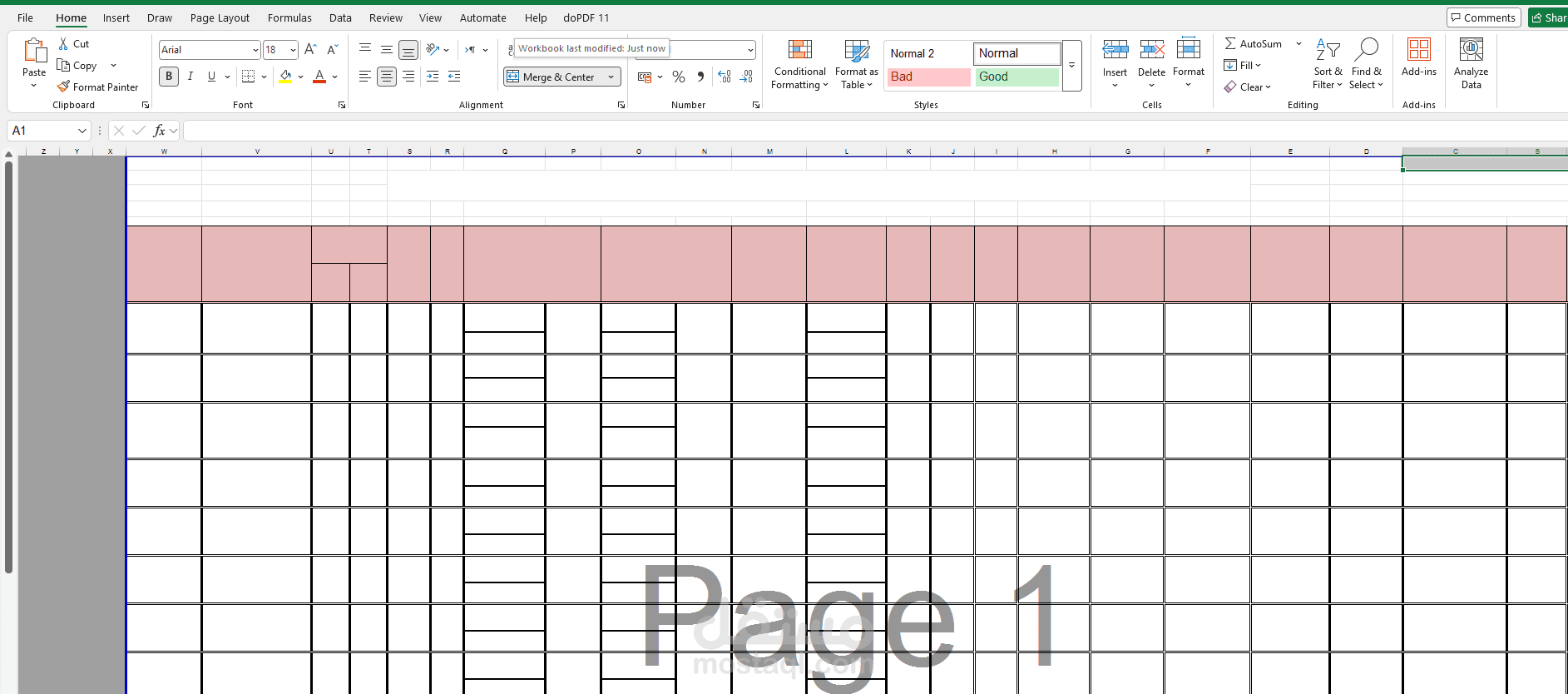1568x694 pixels.
Task: Apply Comma Style format
Action: pyautogui.click(x=700, y=77)
